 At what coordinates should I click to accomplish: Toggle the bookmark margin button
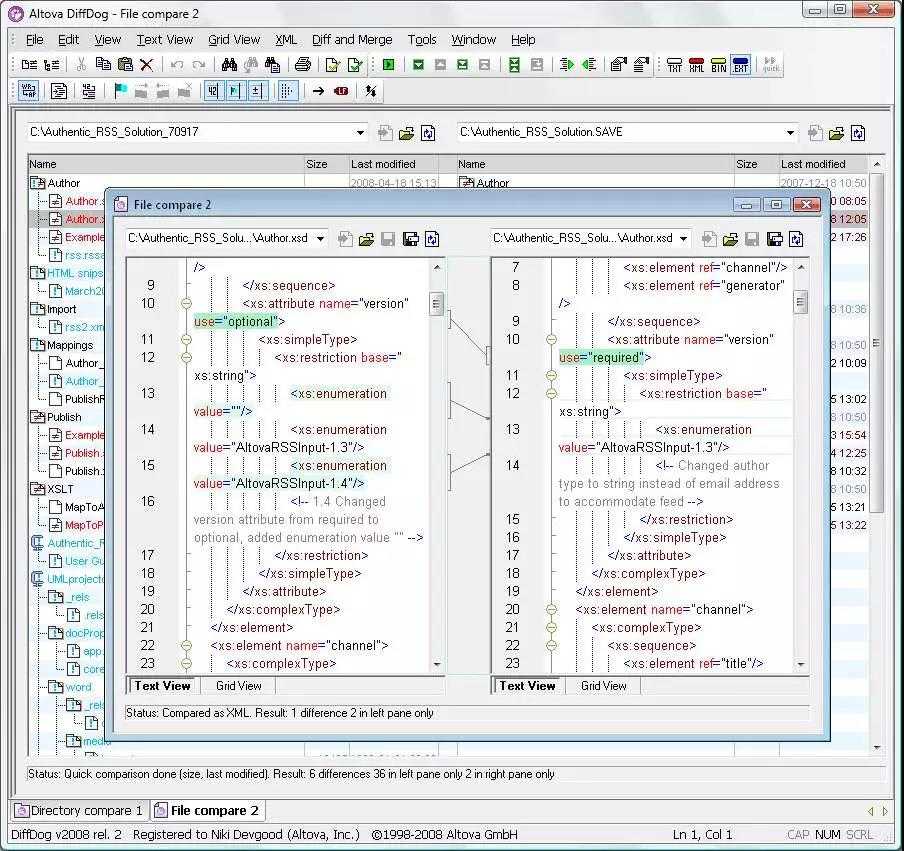tap(234, 91)
